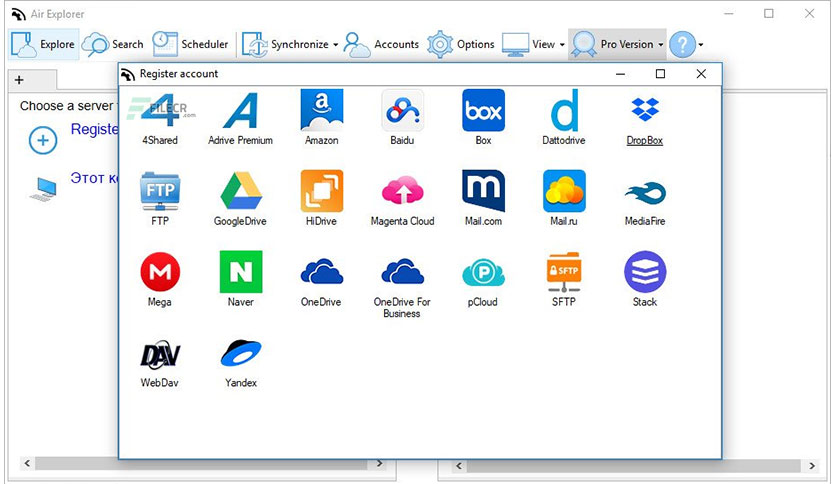The height and width of the screenshot is (484, 836).
Task: Open the Accounts toolbar item
Action: [x=382, y=44]
